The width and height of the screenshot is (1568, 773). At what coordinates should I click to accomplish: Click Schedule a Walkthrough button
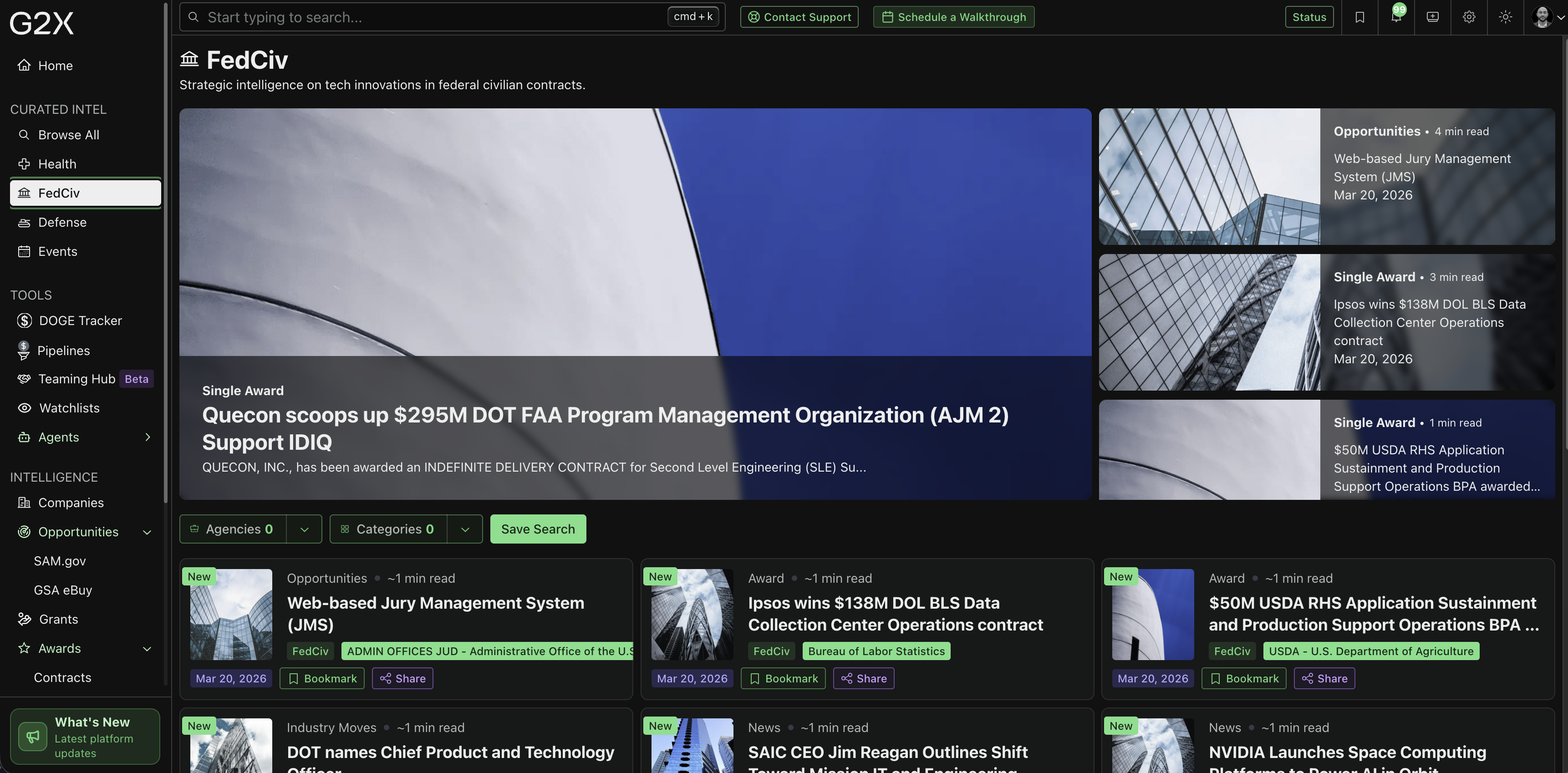tap(954, 17)
